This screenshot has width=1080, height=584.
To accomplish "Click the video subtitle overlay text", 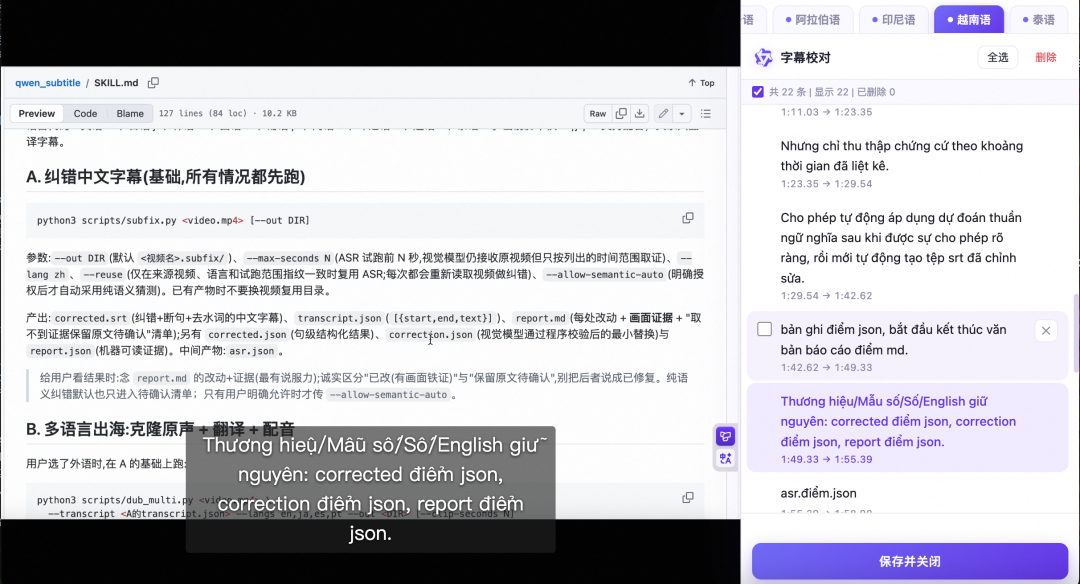I will [371, 489].
